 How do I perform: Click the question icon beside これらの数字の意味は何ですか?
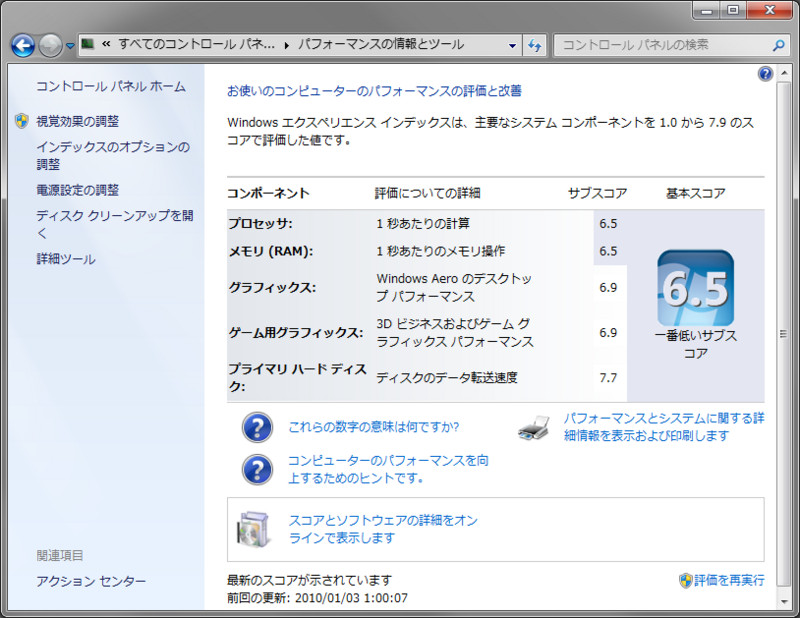click(x=257, y=427)
